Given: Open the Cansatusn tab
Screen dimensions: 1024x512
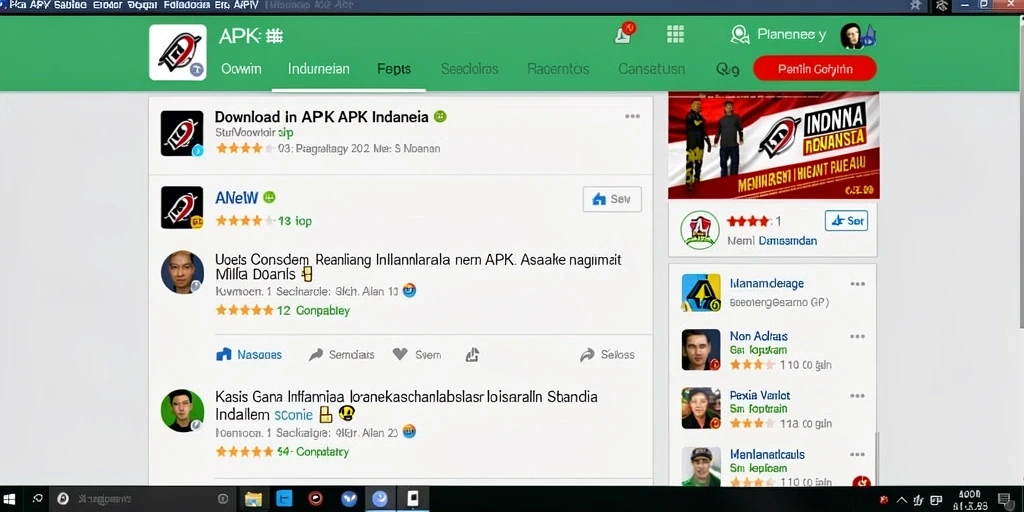Looking at the screenshot, I should (651, 69).
